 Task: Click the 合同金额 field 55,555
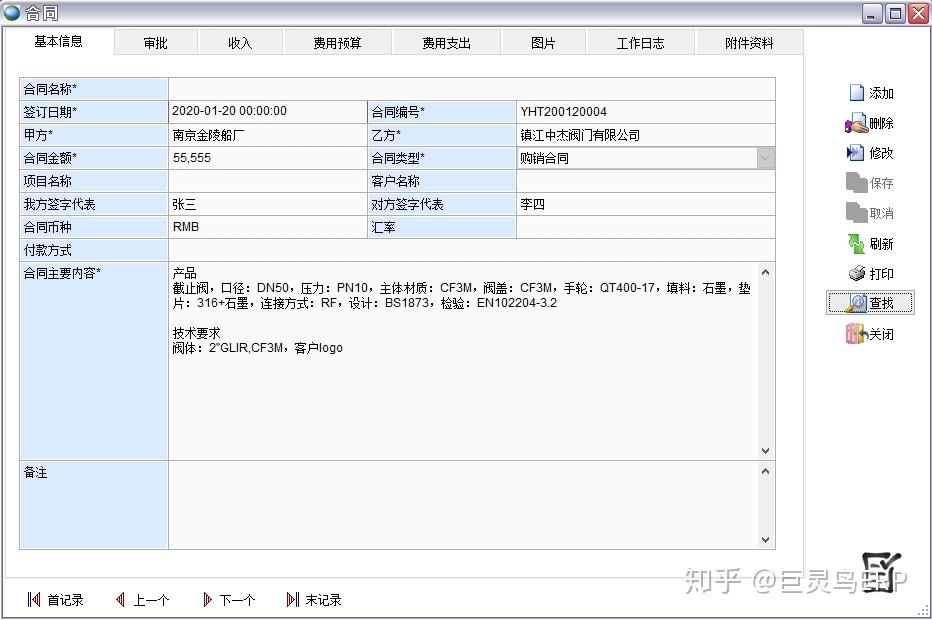tap(267, 158)
